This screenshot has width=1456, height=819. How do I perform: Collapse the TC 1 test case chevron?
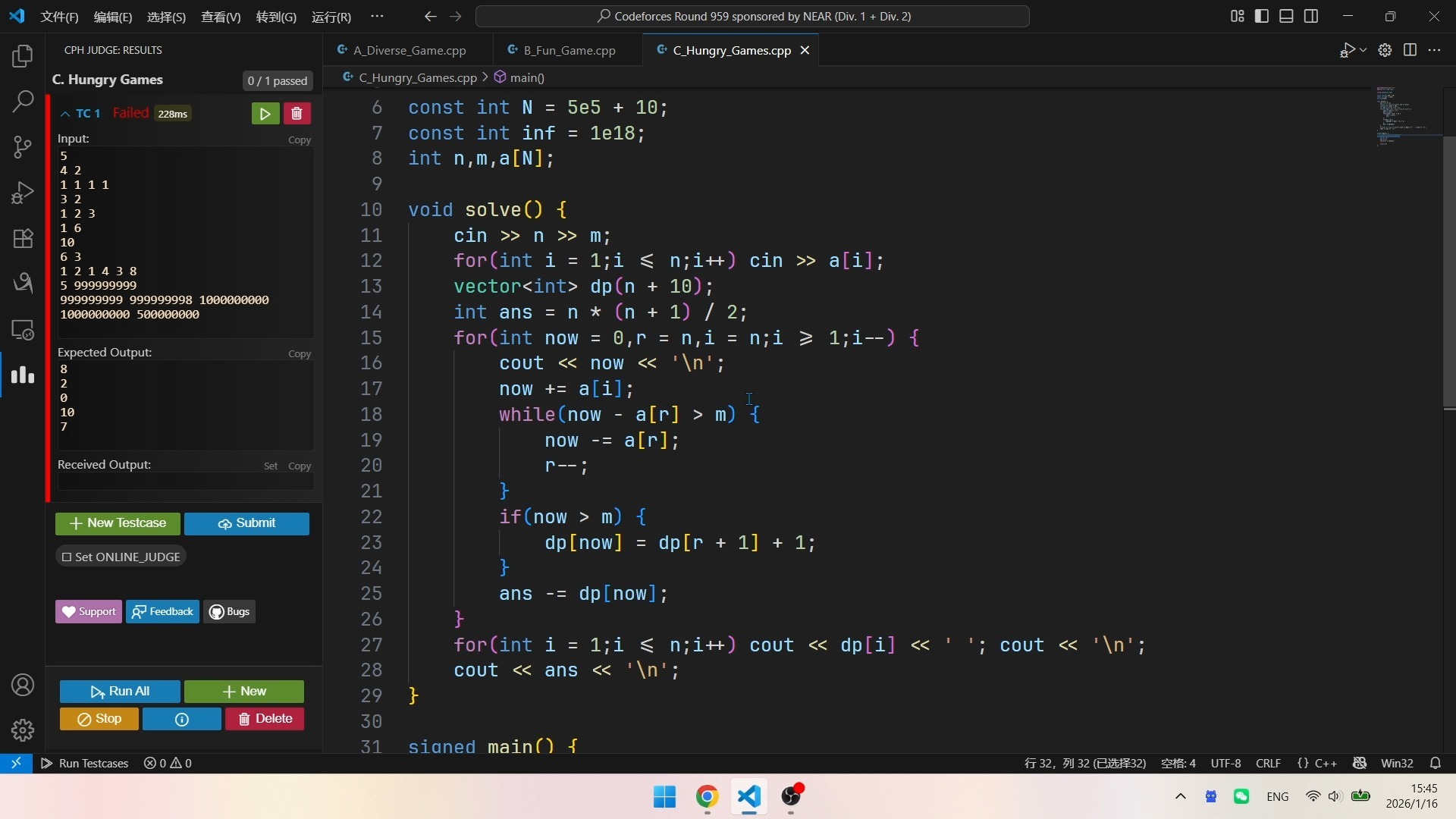(x=65, y=114)
